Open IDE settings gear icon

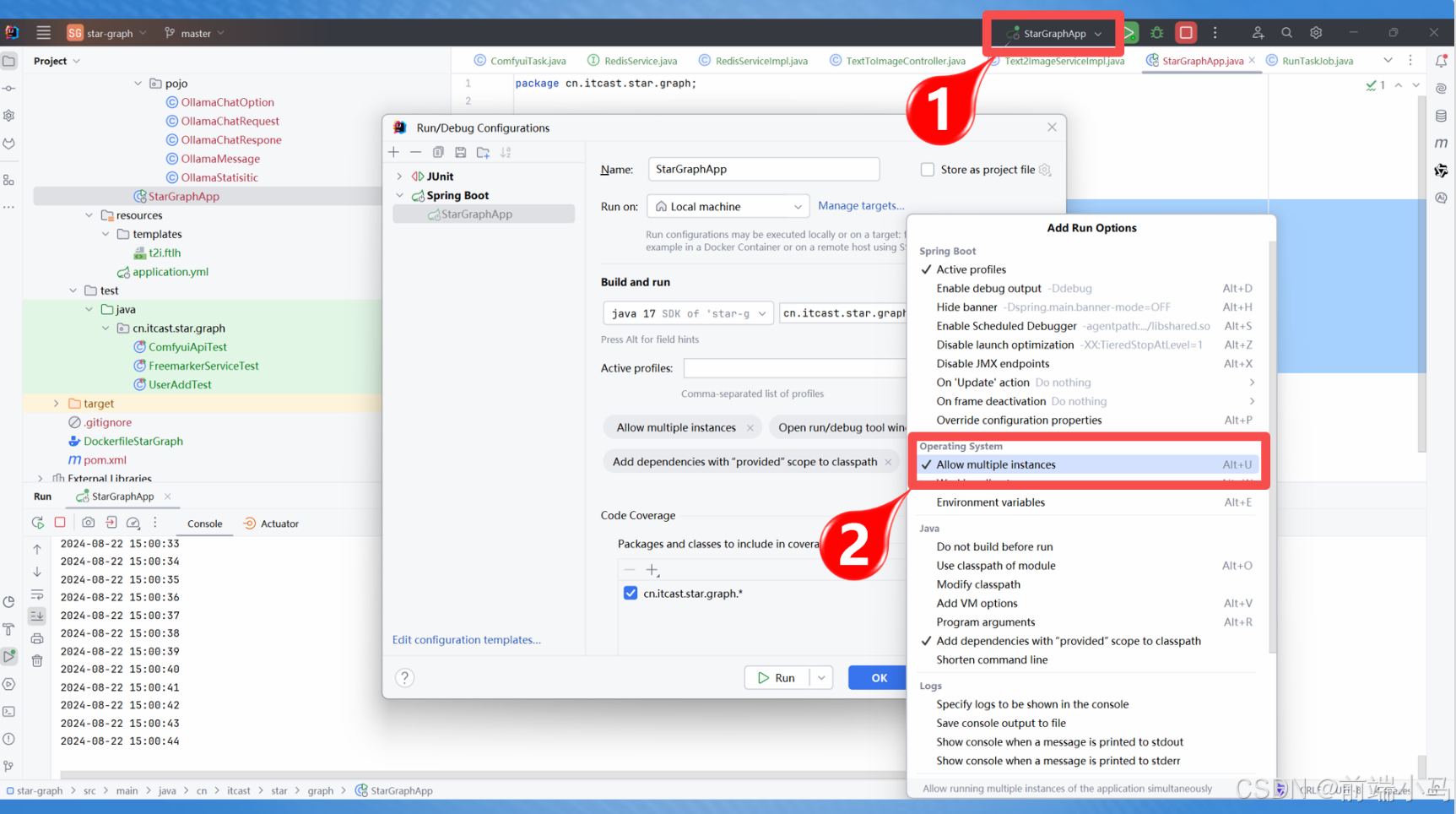(x=1316, y=33)
